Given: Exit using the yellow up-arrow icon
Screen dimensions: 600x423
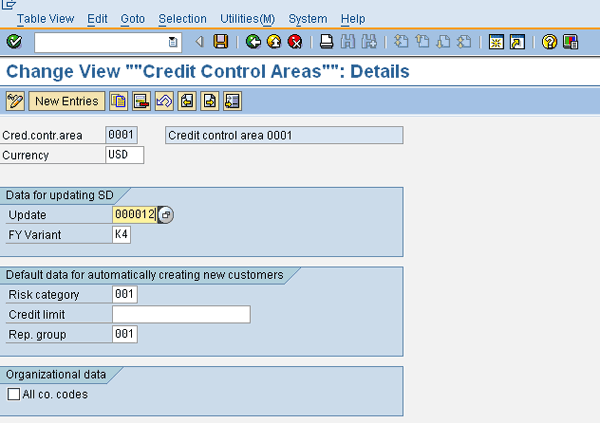Looking at the screenshot, I should point(274,41).
